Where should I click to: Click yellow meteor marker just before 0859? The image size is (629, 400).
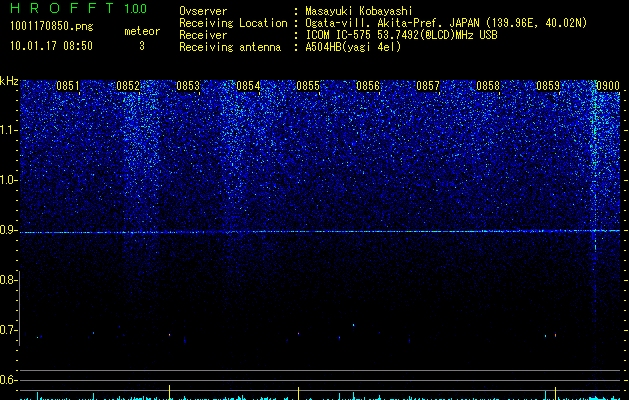point(556,393)
